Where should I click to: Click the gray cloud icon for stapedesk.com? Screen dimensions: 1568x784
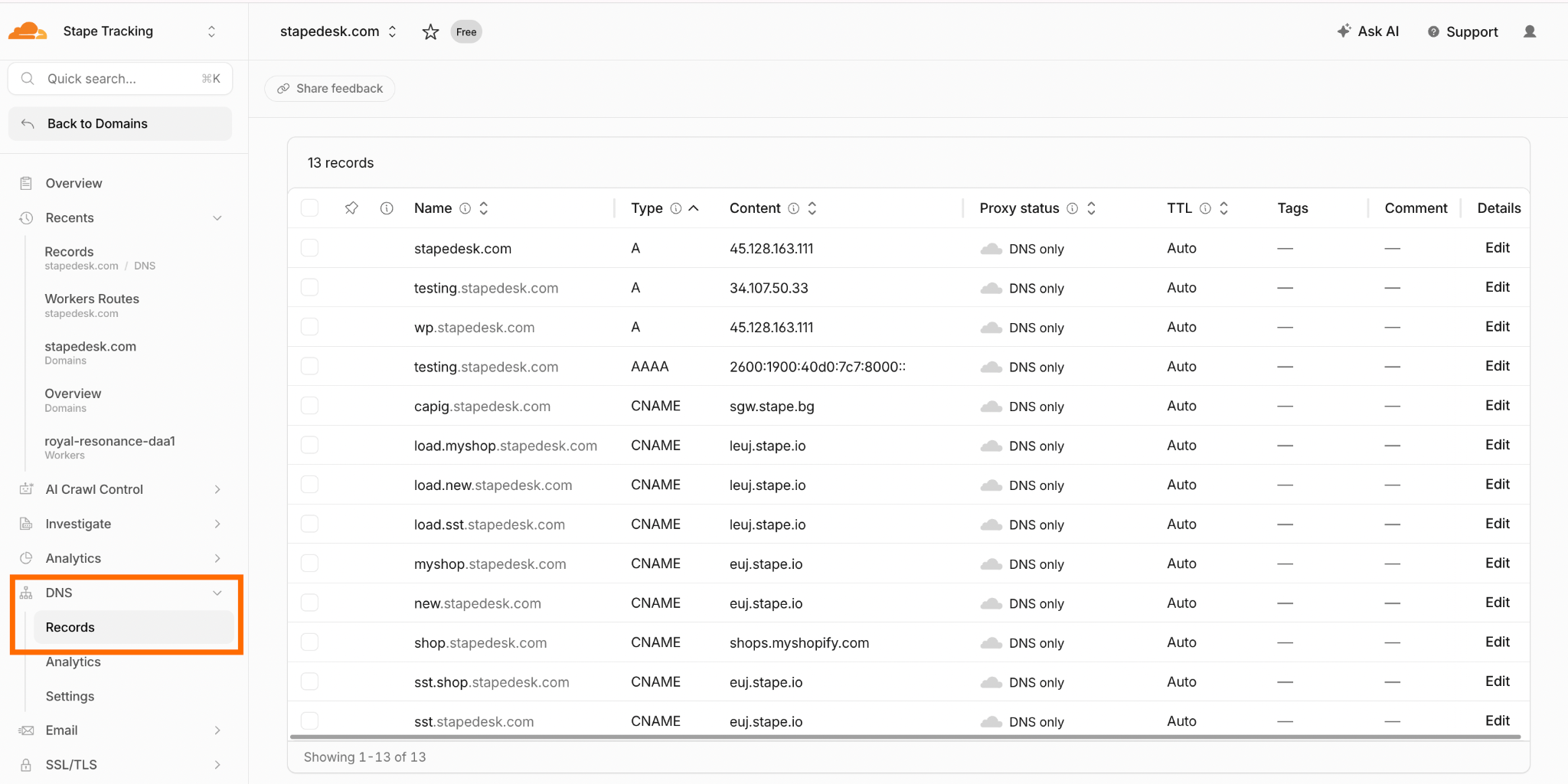coord(991,249)
